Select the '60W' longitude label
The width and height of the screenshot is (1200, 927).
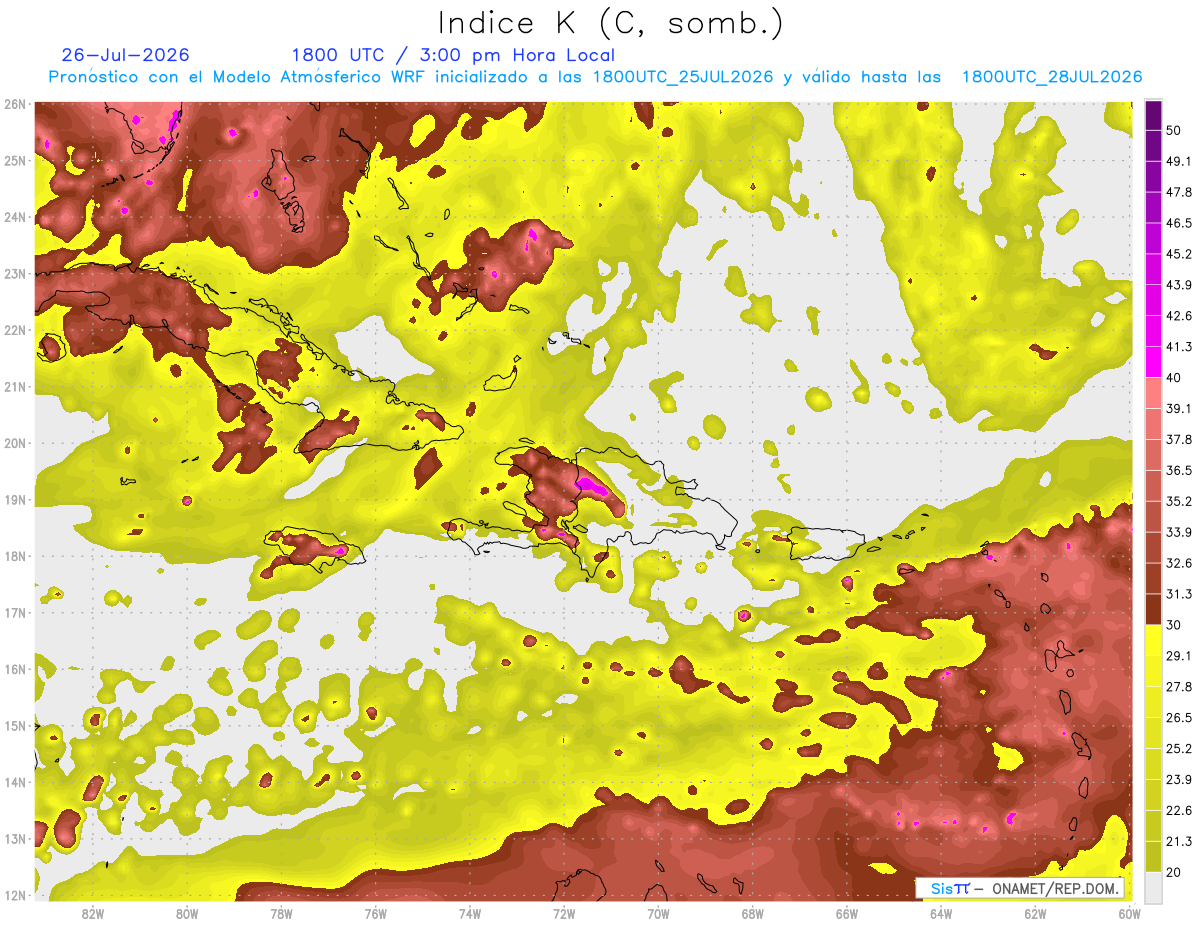click(1130, 914)
